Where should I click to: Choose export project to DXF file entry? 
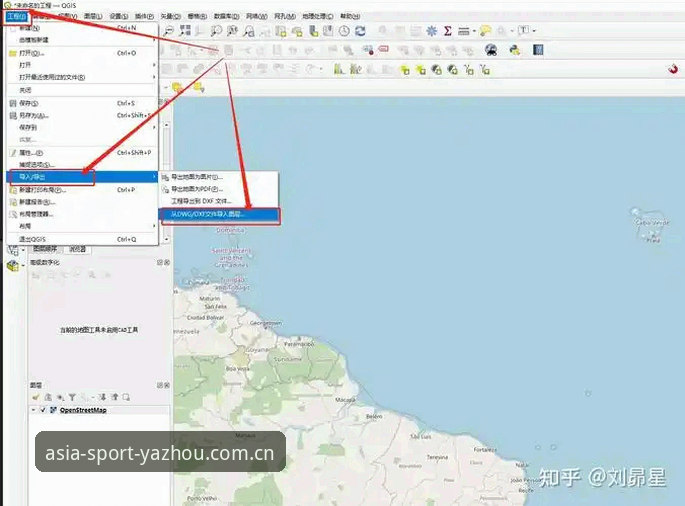pyautogui.click(x=218, y=201)
